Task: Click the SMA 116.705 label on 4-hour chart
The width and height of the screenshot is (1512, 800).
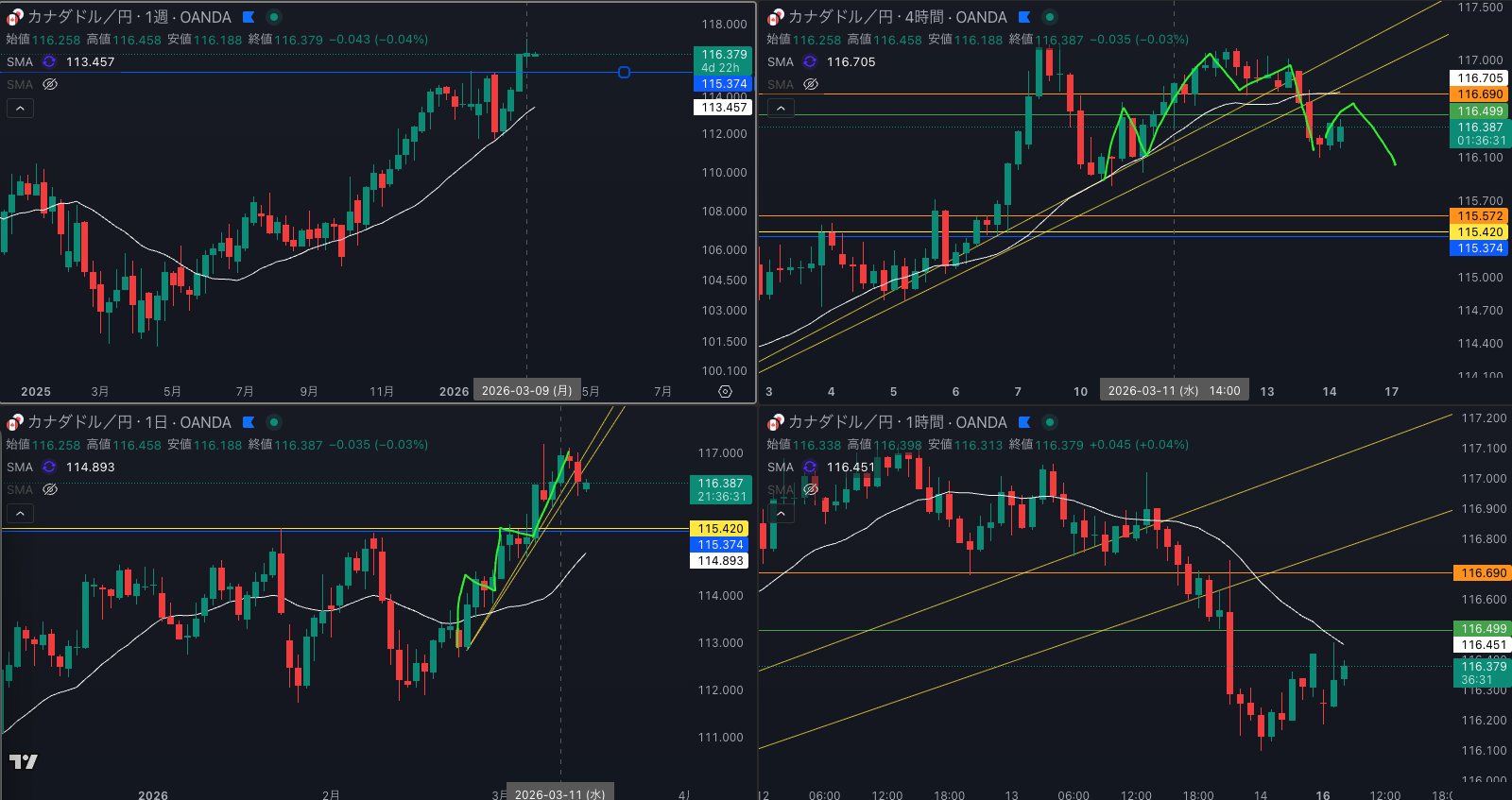Action: (x=850, y=61)
